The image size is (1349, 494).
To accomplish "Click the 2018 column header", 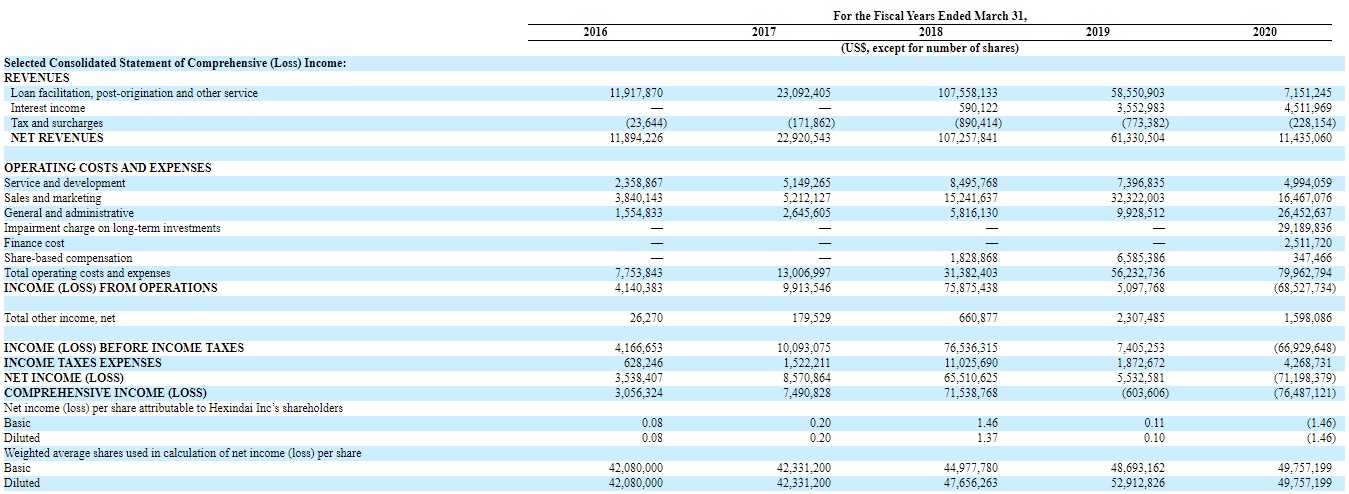I will tap(930, 32).
